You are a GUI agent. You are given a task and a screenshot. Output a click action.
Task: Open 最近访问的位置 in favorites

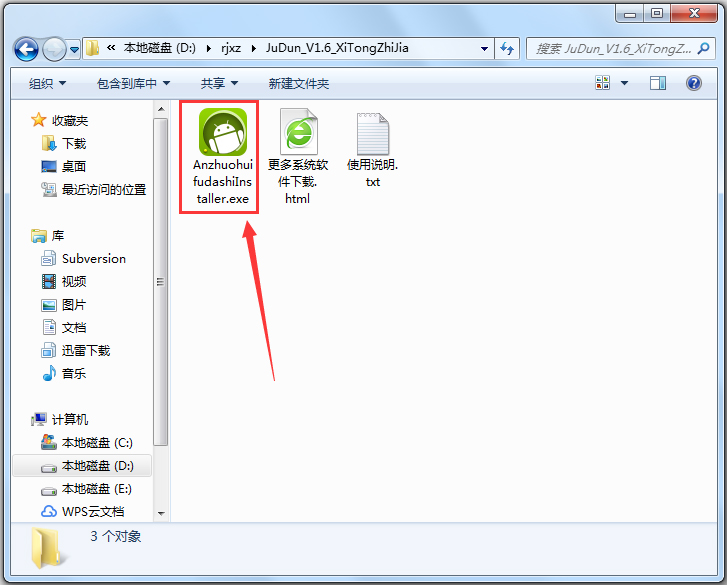[104, 189]
